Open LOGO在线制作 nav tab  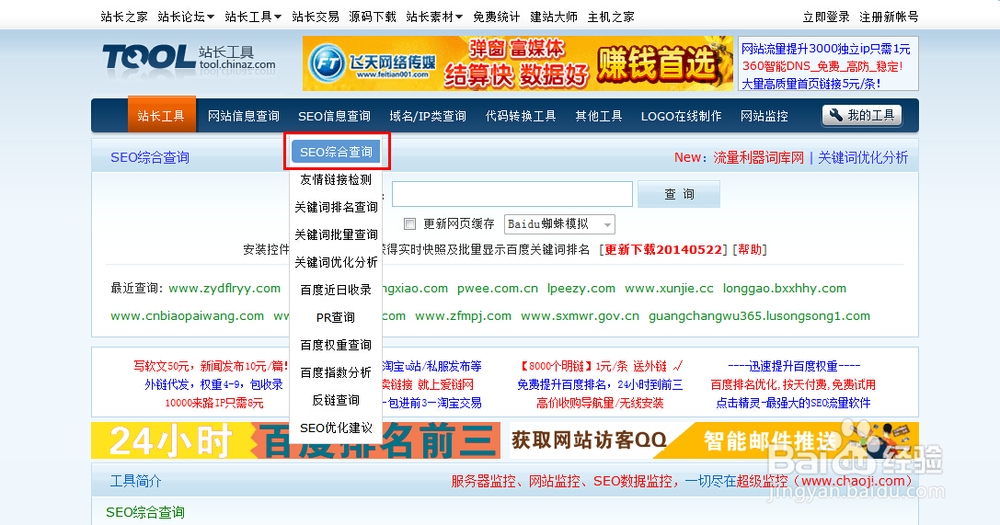pyautogui.click(x=681, y=116)
